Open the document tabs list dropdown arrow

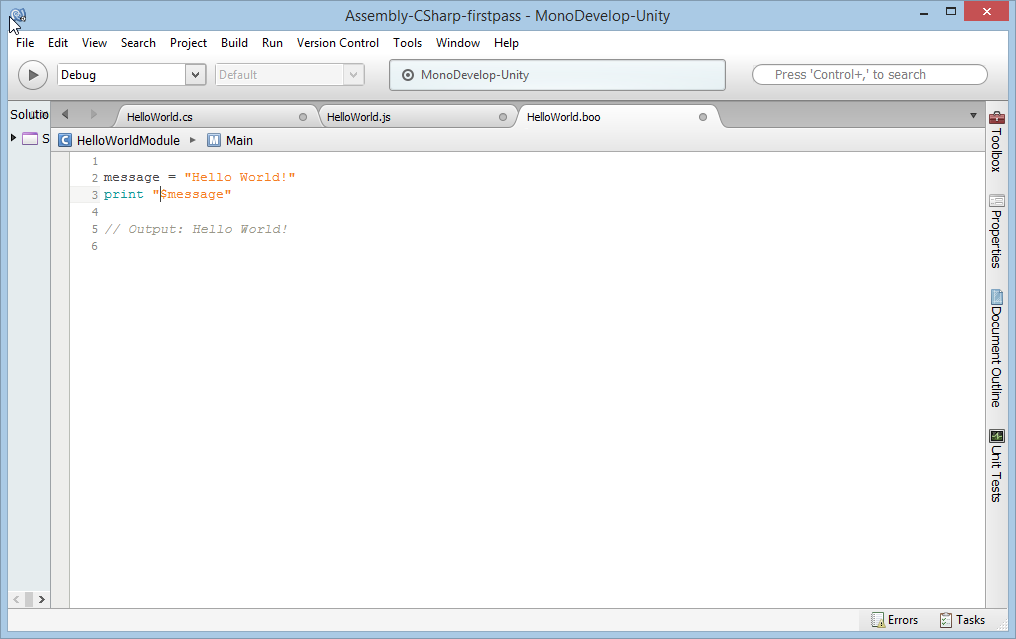(973, 116)
